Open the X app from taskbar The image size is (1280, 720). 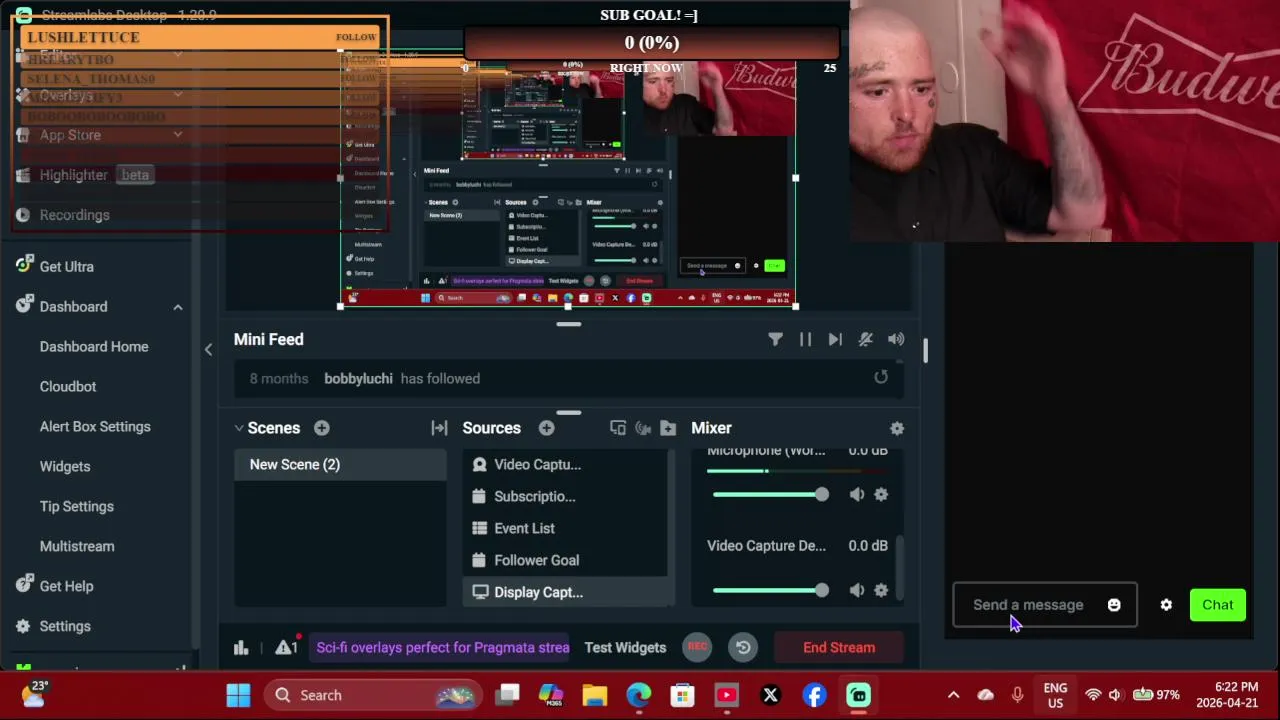pos(771,695)
